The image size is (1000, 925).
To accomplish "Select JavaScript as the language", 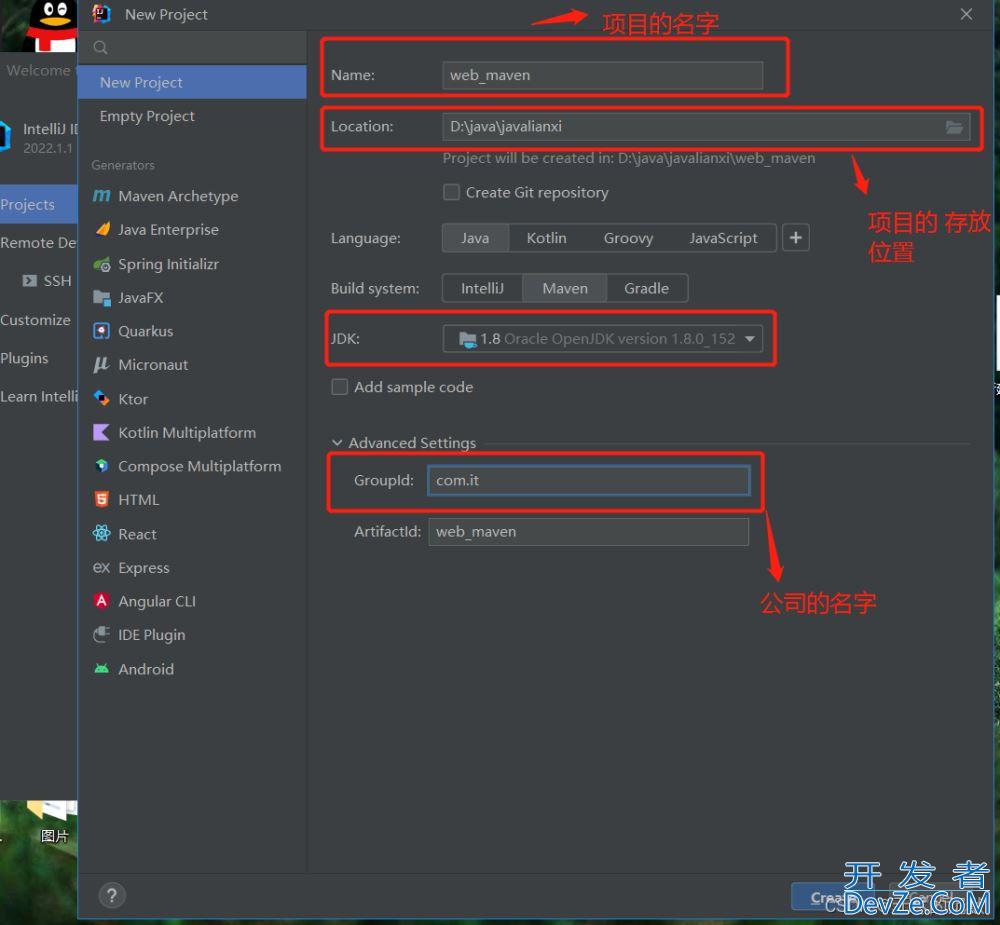I will pos(723,238).
